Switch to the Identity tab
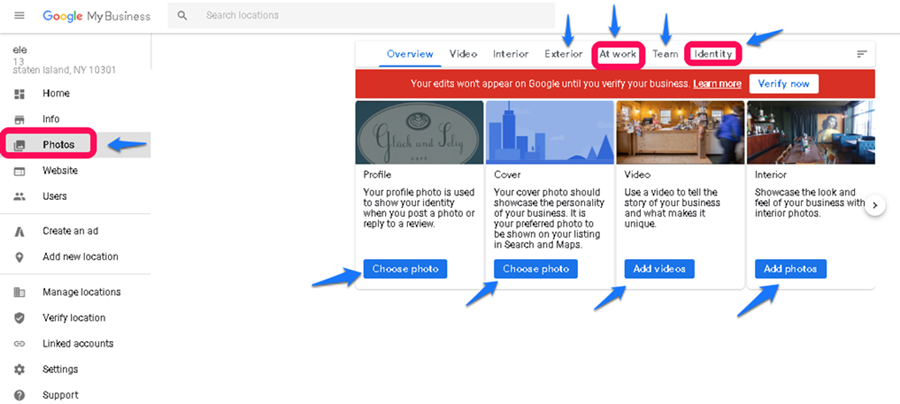The image size is (900, 404). [713, 54]
